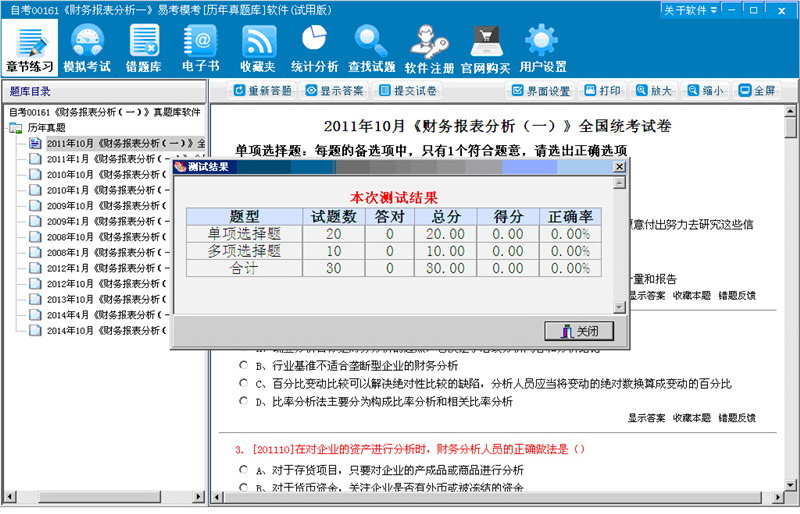
Task: Click the 单项选择题 row in results table
Action: click(393, 234)
